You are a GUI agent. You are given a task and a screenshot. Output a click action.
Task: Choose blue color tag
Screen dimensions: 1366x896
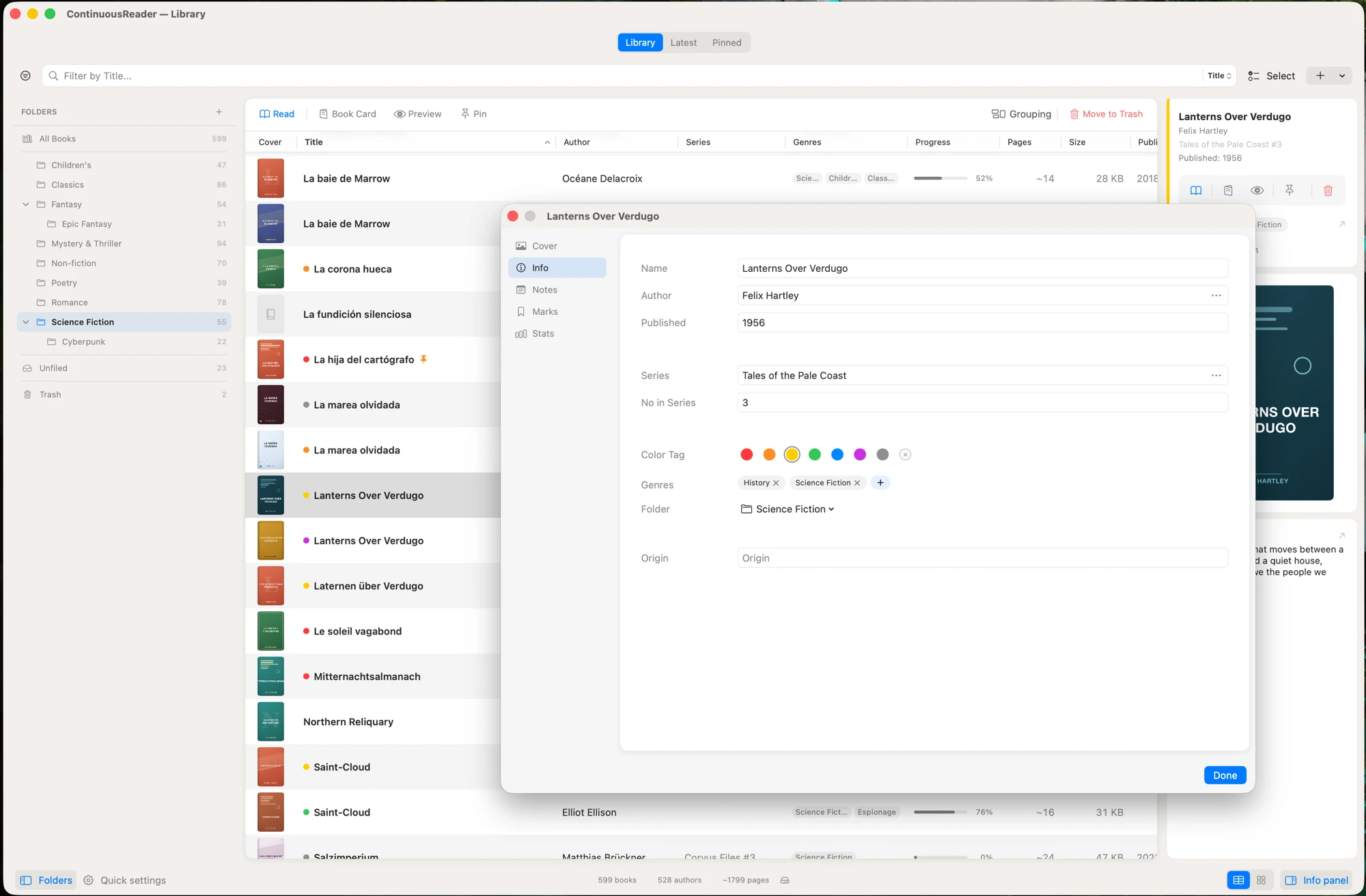(837, 455)
